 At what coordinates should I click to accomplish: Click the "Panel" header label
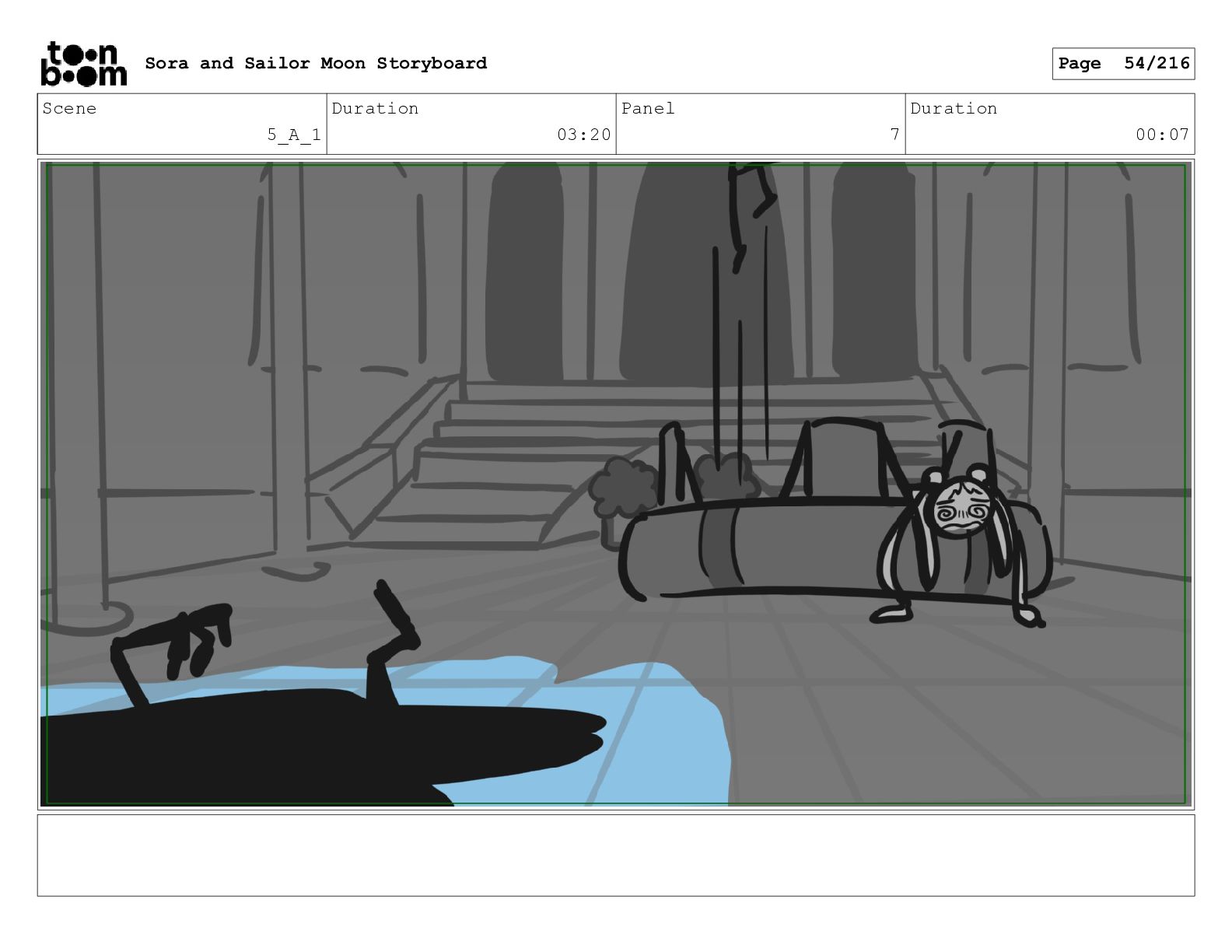click(648, 109)
